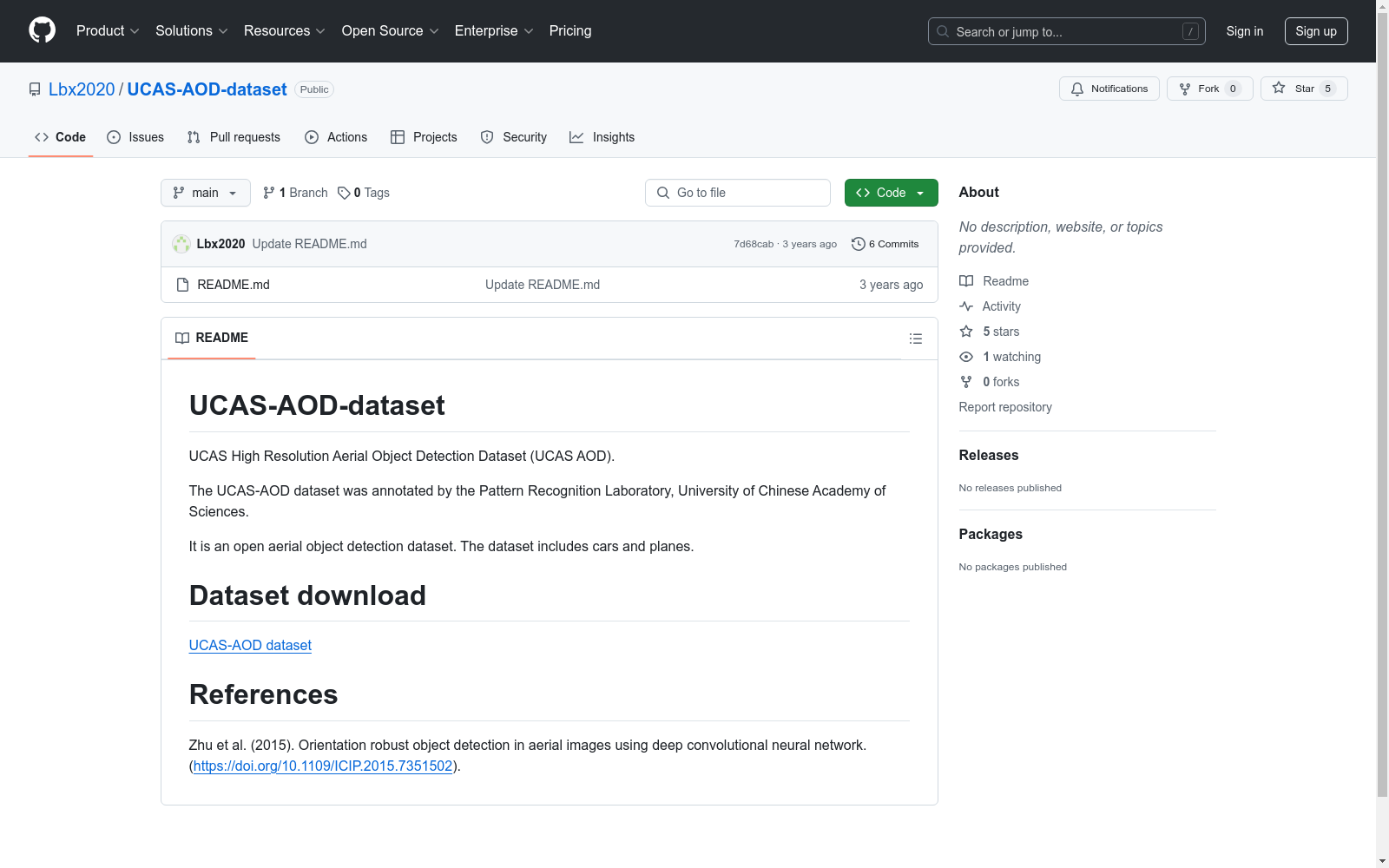
Task: Click the README.md file icon
Action: 182,284
